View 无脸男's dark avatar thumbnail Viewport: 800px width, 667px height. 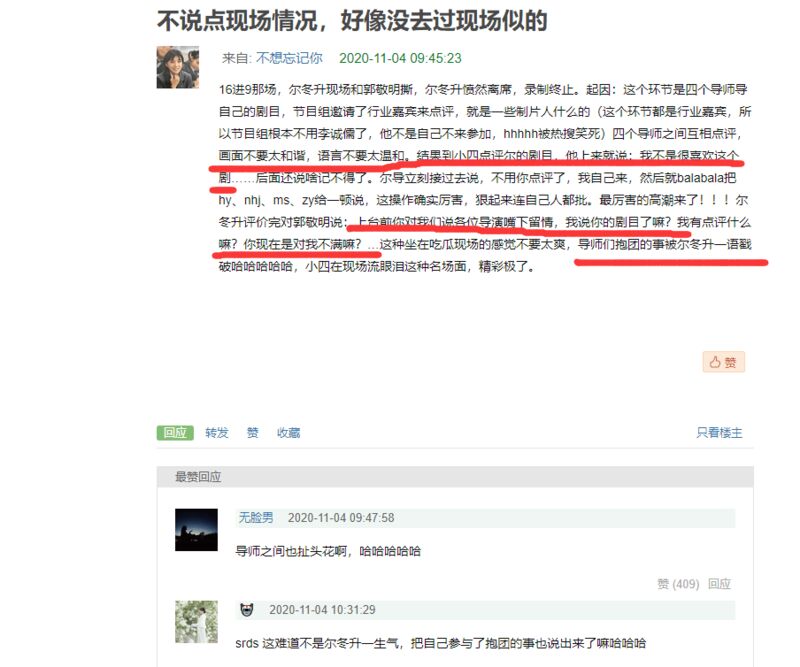click(196, 530)
